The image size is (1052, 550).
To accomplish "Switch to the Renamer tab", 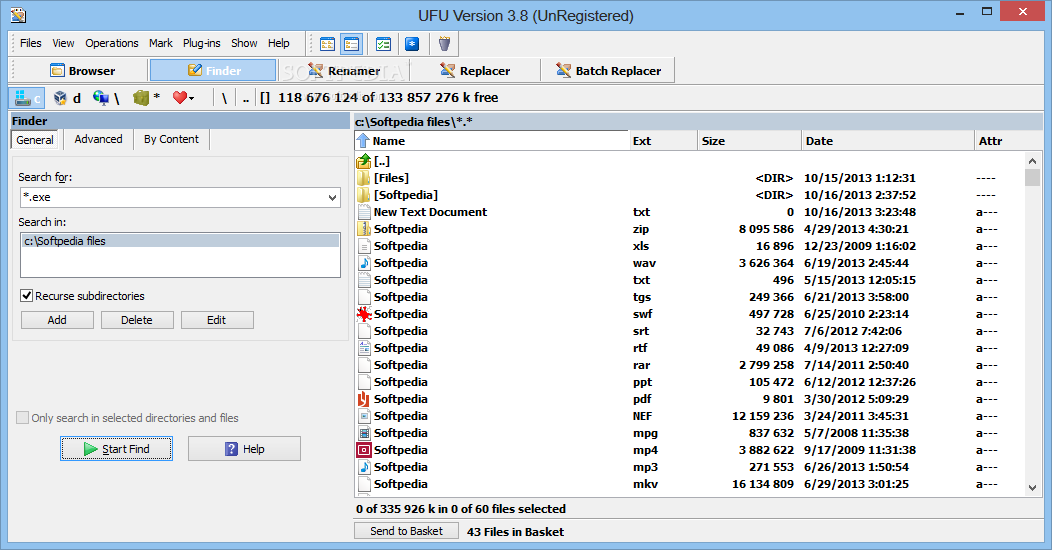I will [344, 70].
